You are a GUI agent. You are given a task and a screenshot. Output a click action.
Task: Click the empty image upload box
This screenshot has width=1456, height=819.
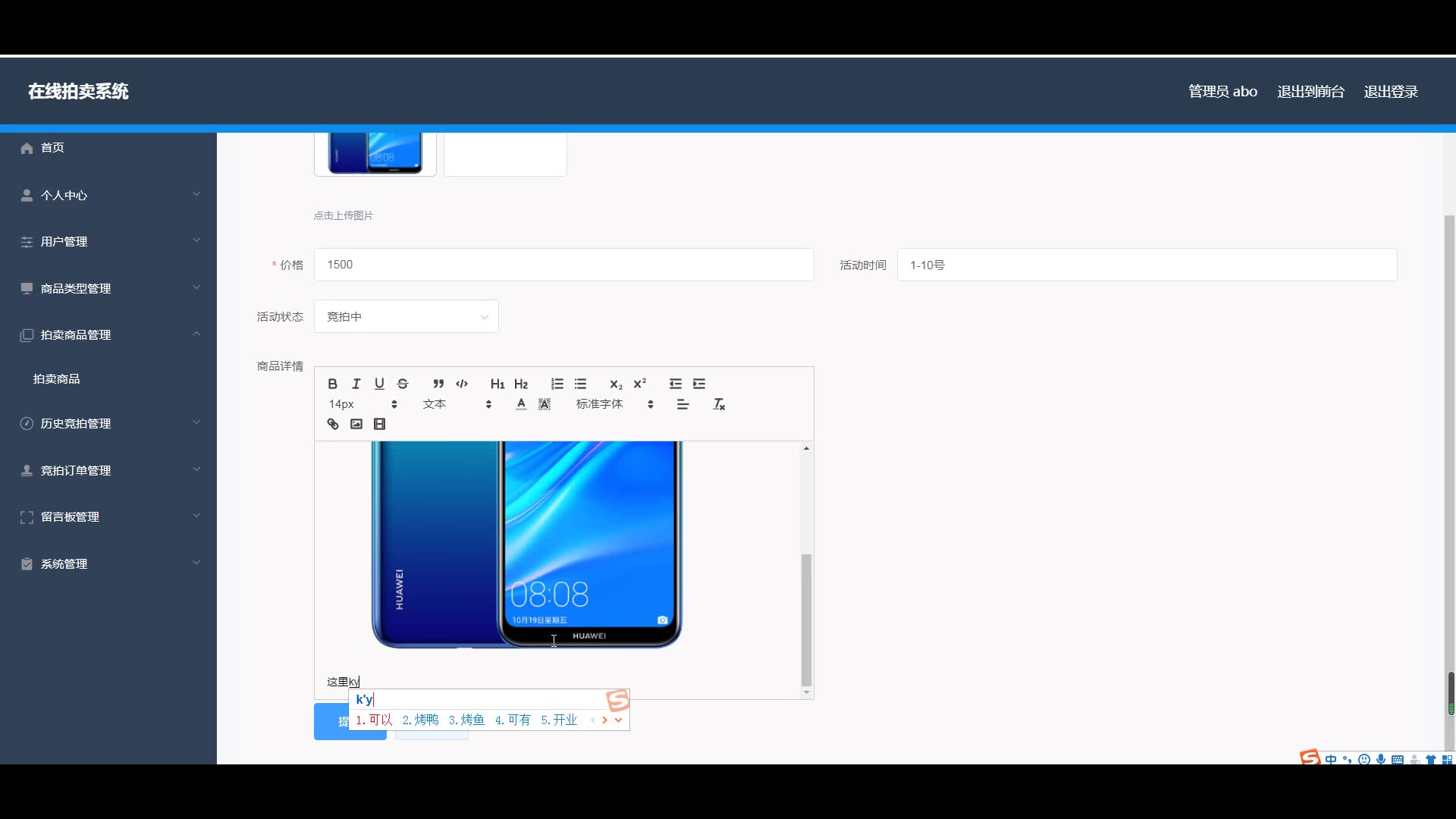(x=505, y=154)
